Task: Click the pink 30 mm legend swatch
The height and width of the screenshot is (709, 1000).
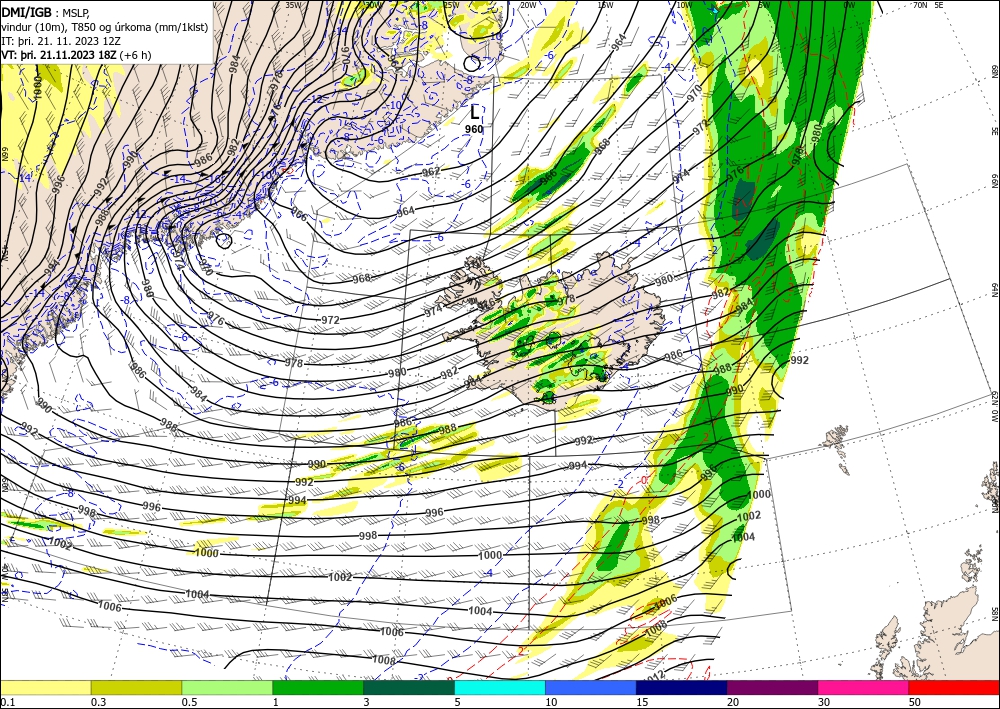Action: [x=864, y=687]
